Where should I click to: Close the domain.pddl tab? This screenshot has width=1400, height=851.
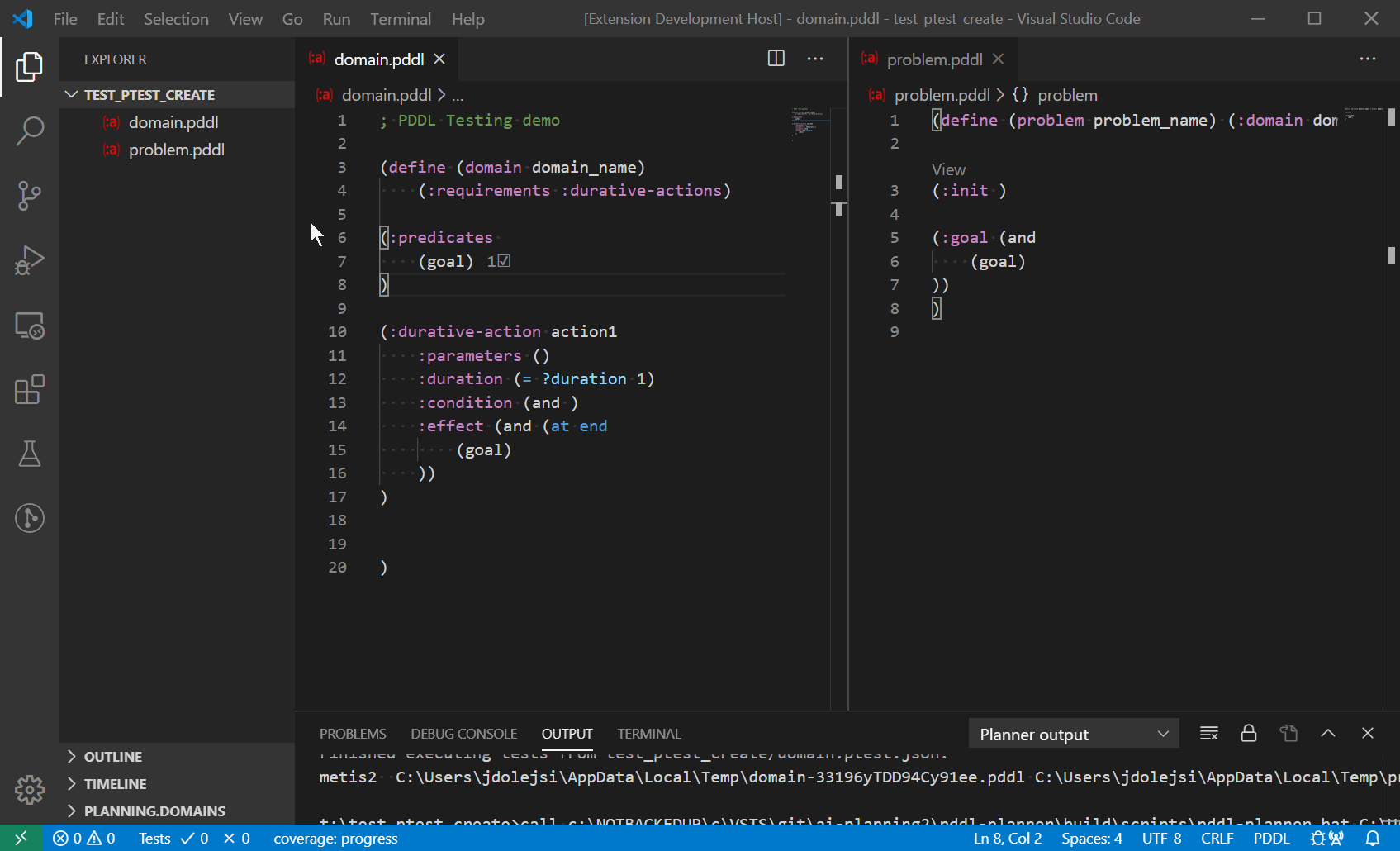coord(439,59)
